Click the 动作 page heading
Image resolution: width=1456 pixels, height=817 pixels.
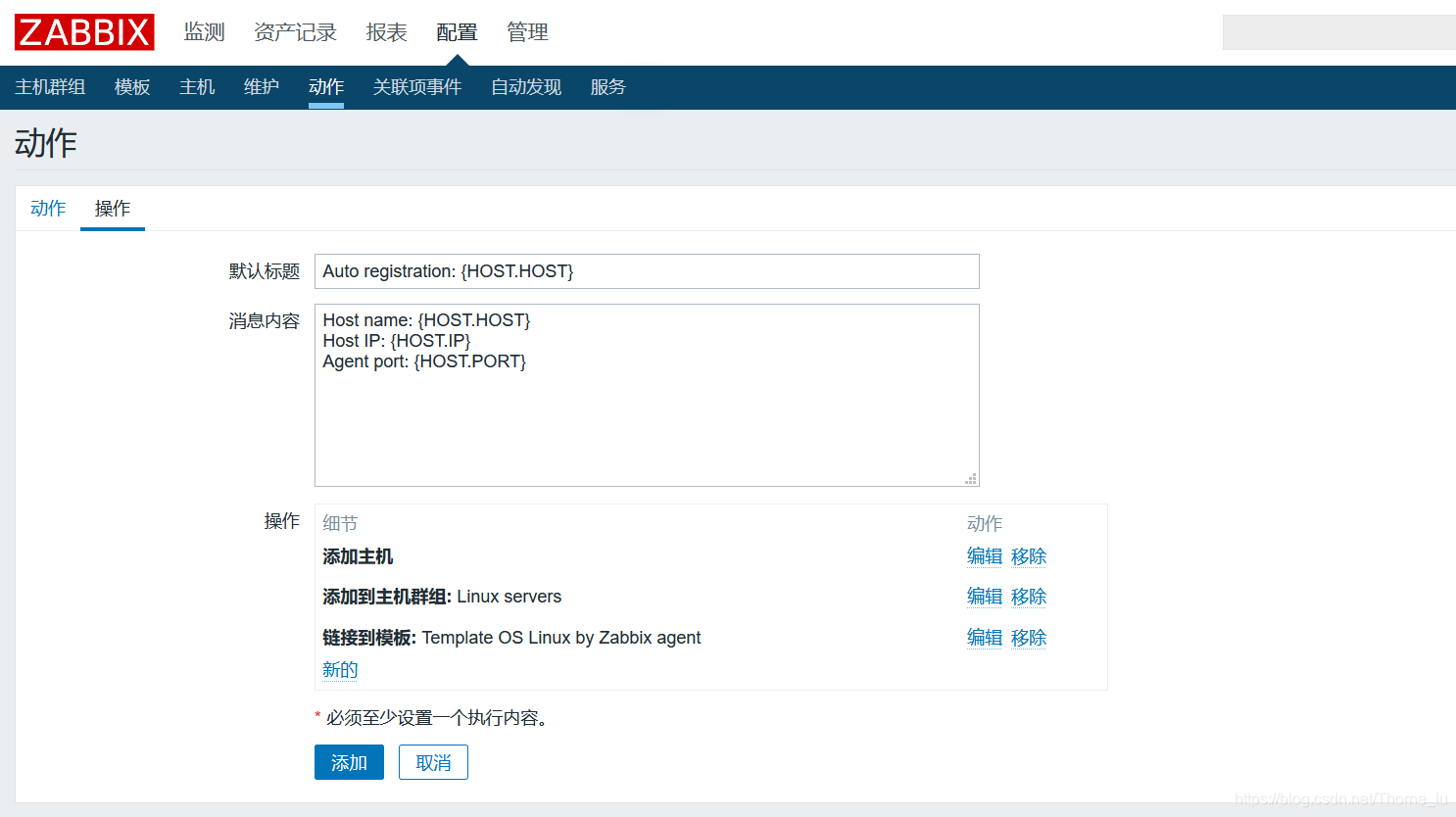click(46, 143)
